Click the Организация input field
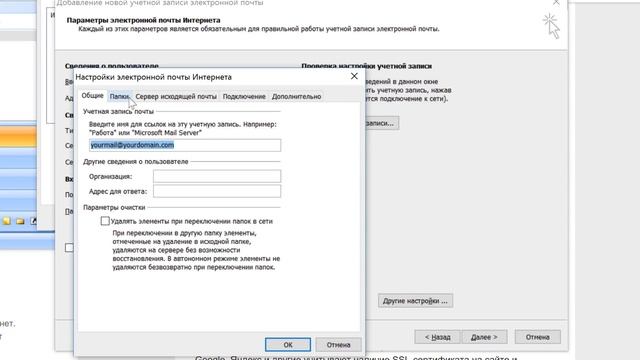Viewport: 640px width, 360px height. point(217,176)
